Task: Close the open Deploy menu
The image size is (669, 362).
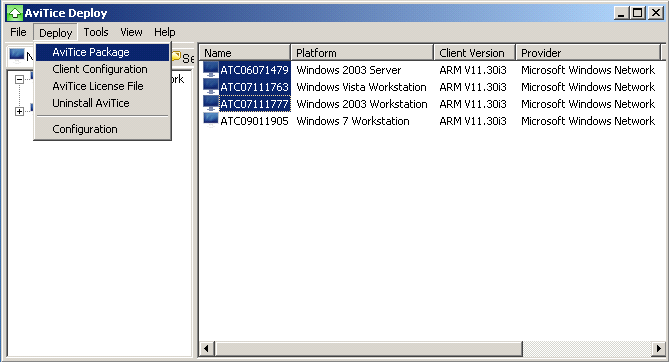Action: 55,33
